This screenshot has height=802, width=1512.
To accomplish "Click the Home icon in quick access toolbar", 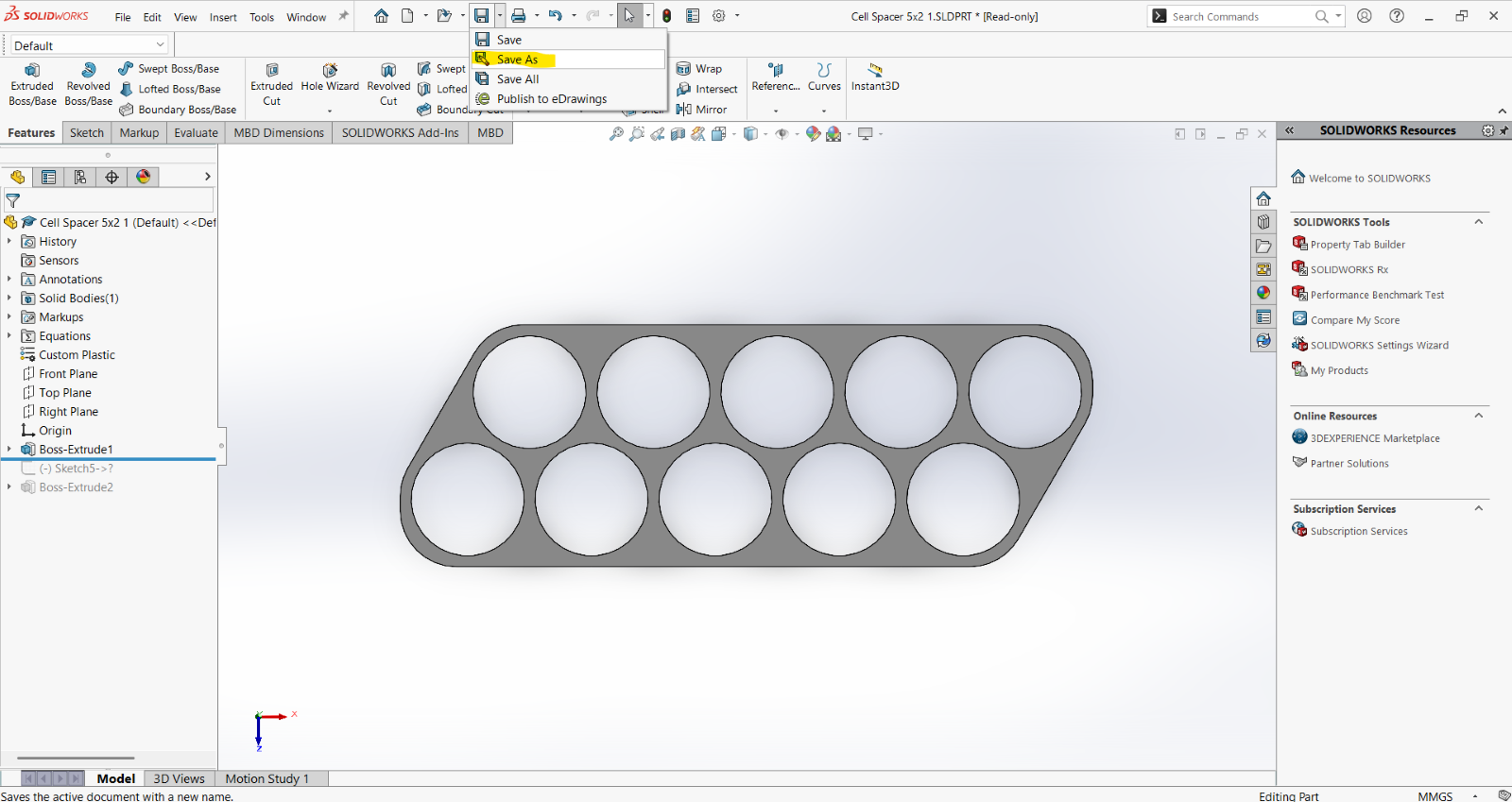I will [381, 16].
